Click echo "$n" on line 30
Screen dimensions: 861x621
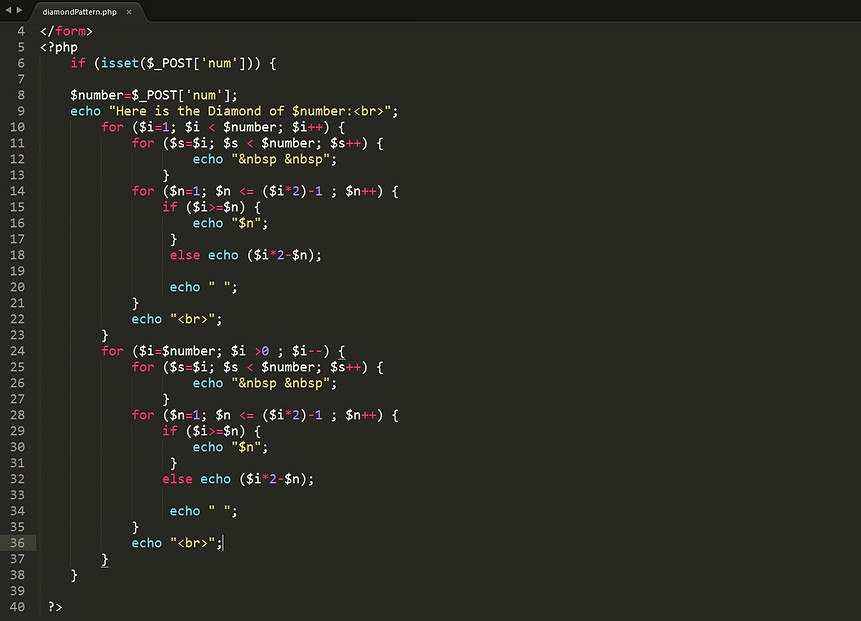click(x=230, y=447)
